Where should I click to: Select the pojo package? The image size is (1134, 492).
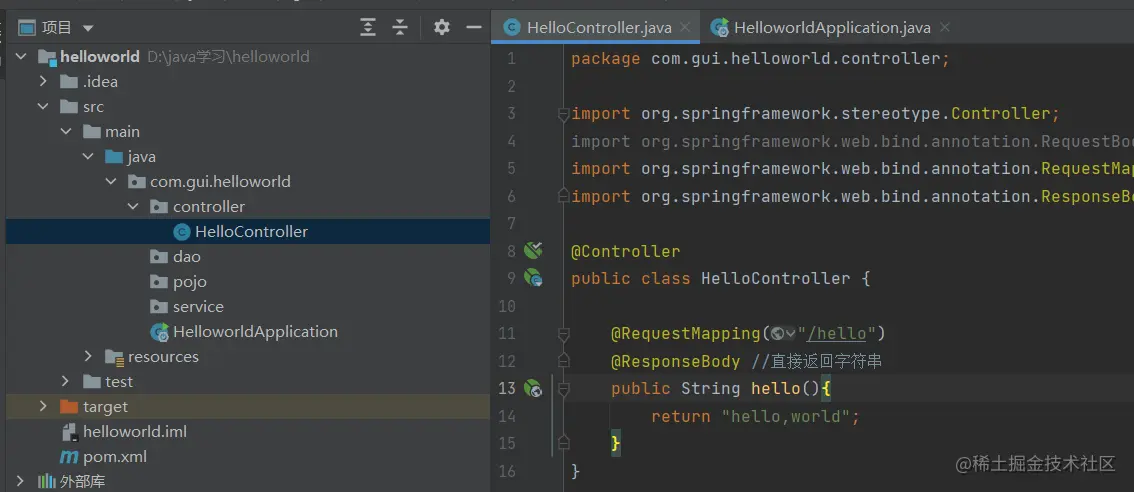[189, 281]
